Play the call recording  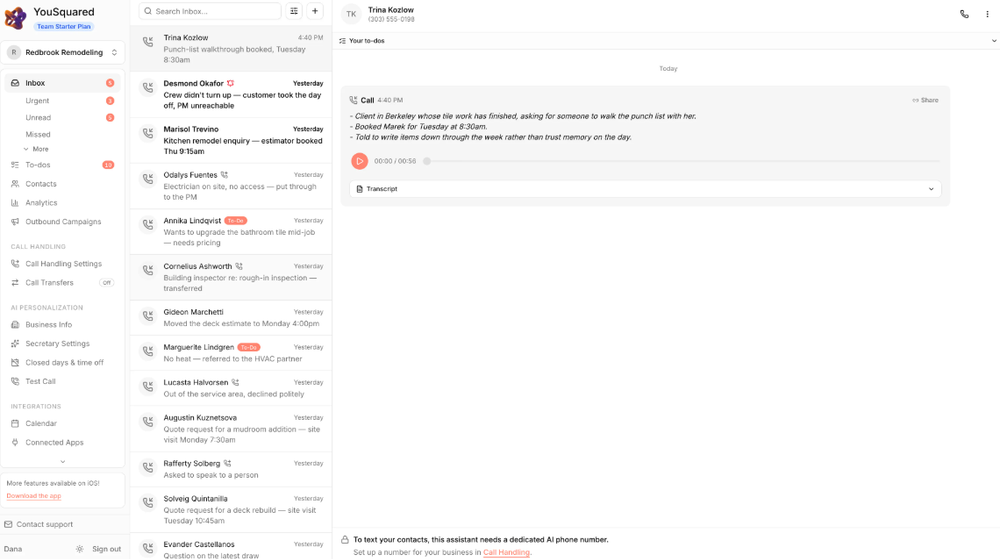click(x=360, y=161)
